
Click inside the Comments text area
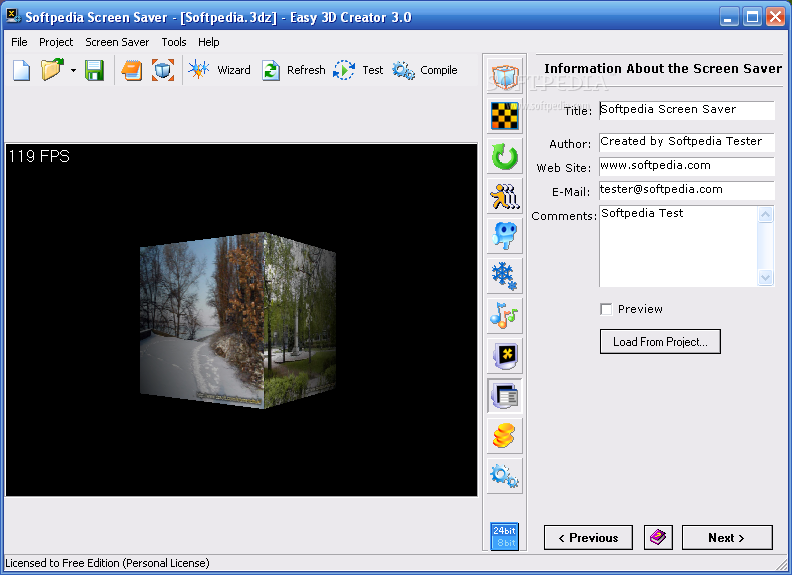pos(678,246)
